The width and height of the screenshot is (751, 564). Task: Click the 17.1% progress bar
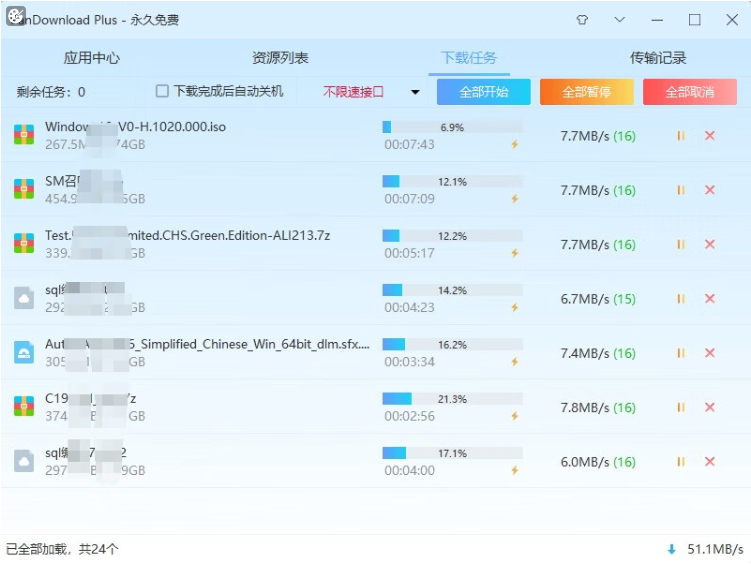[x=453, y=453]
